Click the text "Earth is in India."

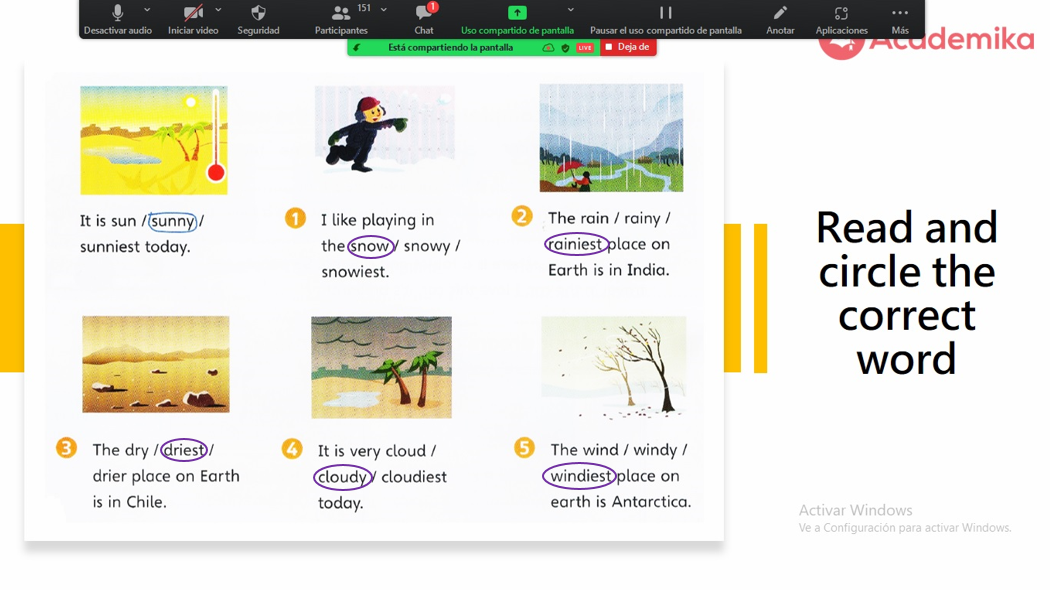[609, 270]
